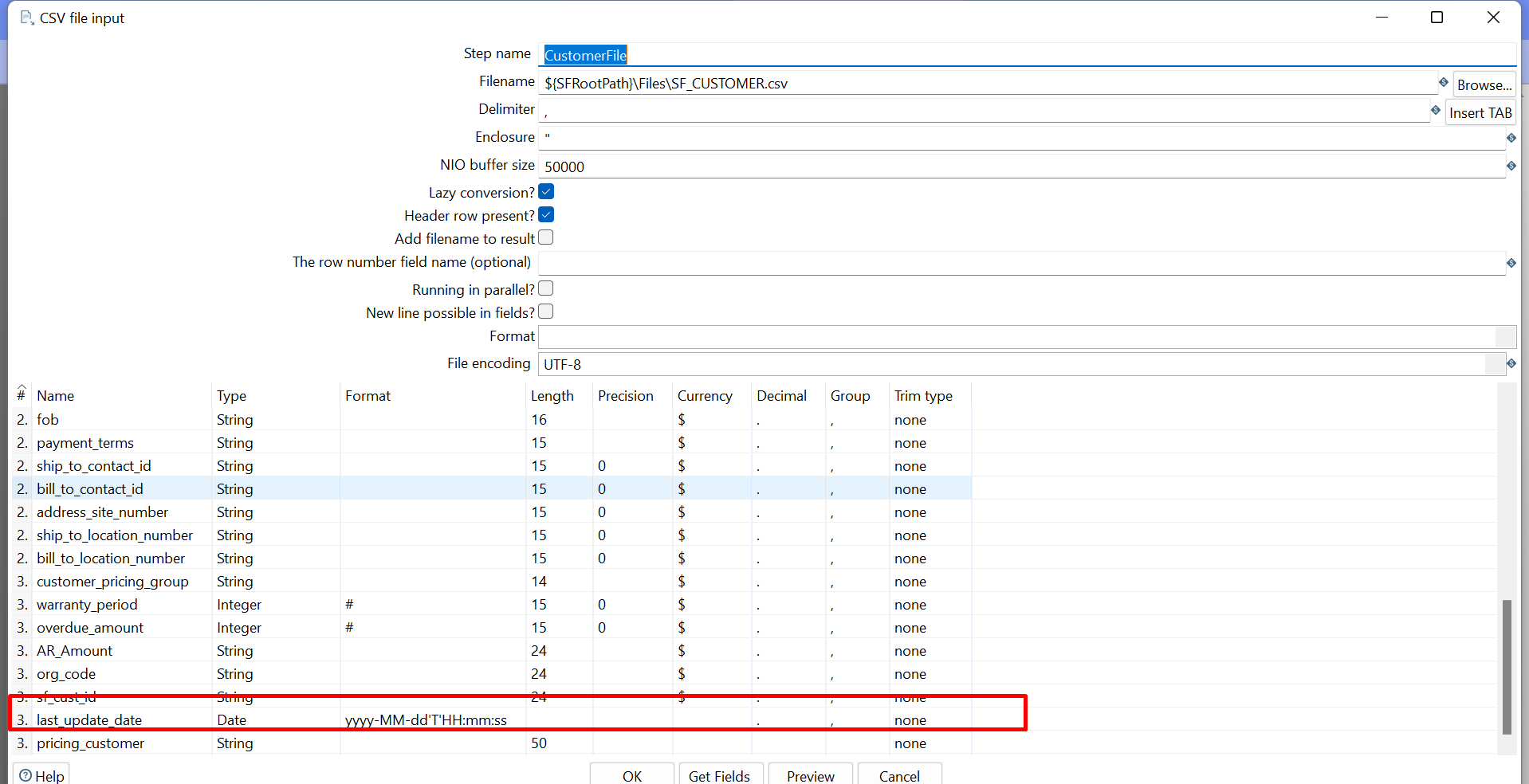Select the last_update_date field row
This screenshot has height=784, width=1529.
(89, 720)
